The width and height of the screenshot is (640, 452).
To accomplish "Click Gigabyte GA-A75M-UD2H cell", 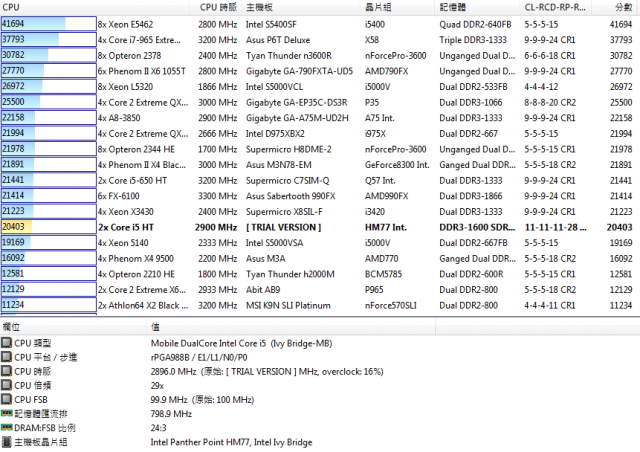I will (297, 118).
